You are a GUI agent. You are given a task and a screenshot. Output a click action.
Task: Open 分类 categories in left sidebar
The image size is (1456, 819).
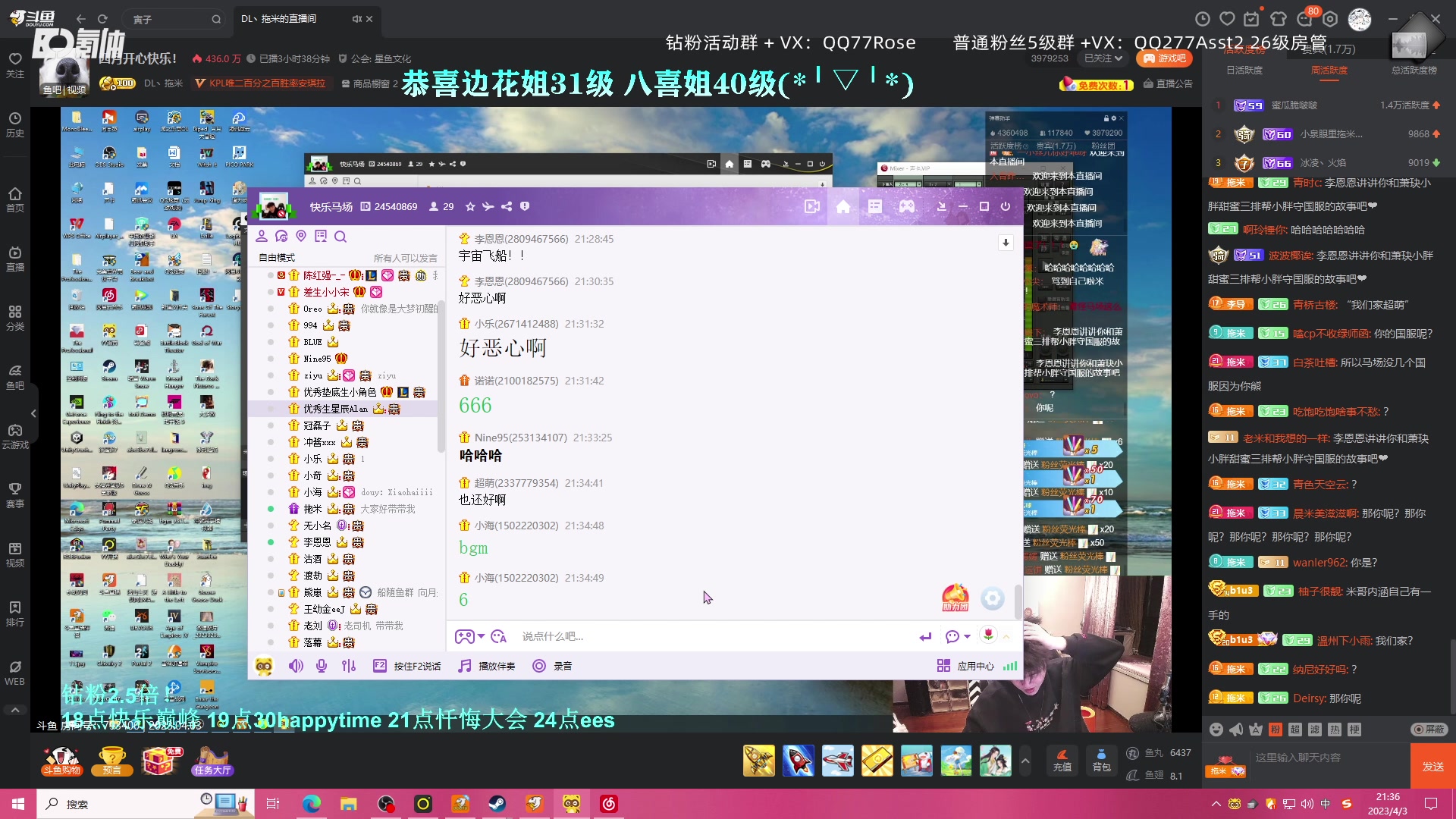coord(15,318)
